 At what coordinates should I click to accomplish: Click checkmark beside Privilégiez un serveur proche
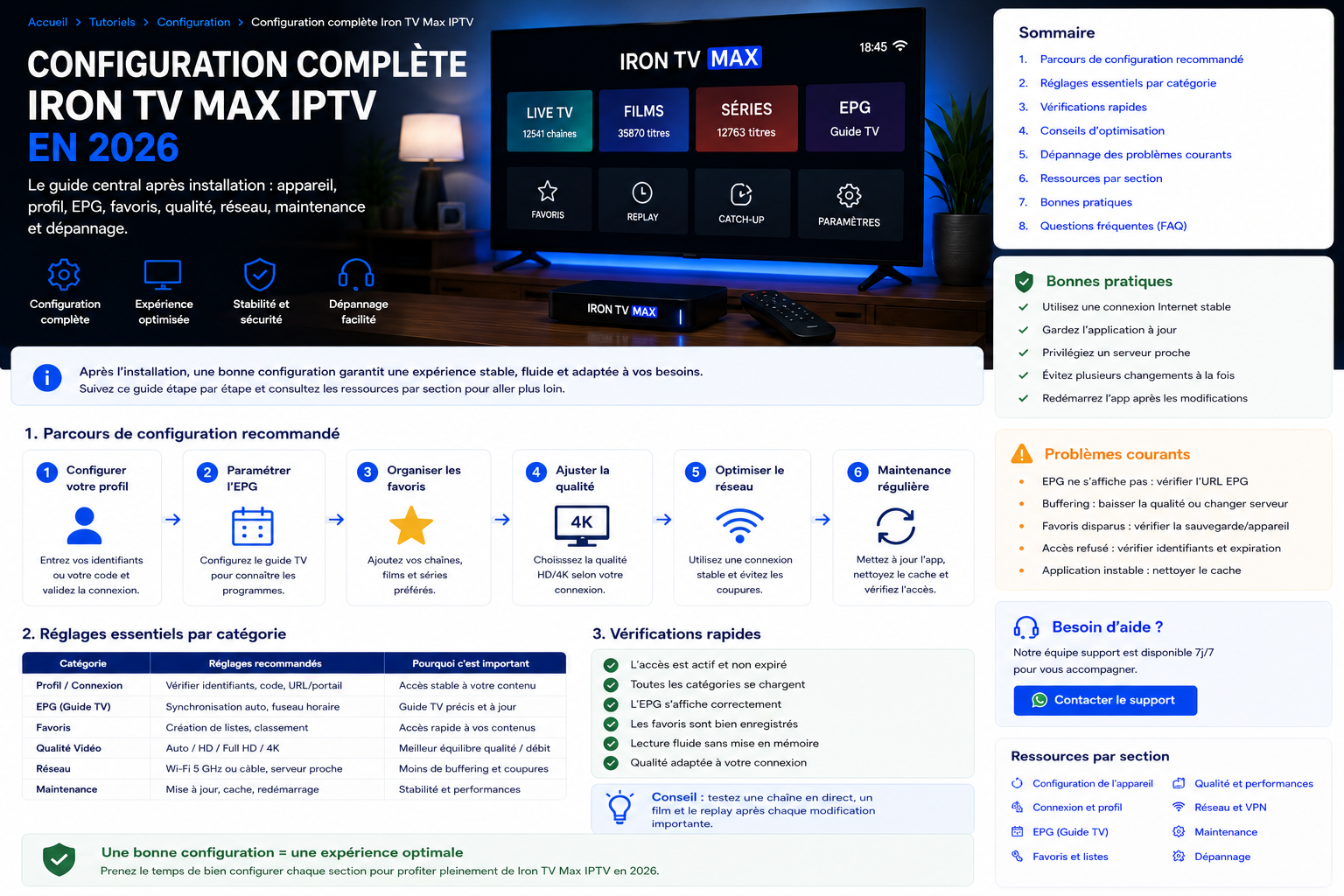(x=1023, y=353)
